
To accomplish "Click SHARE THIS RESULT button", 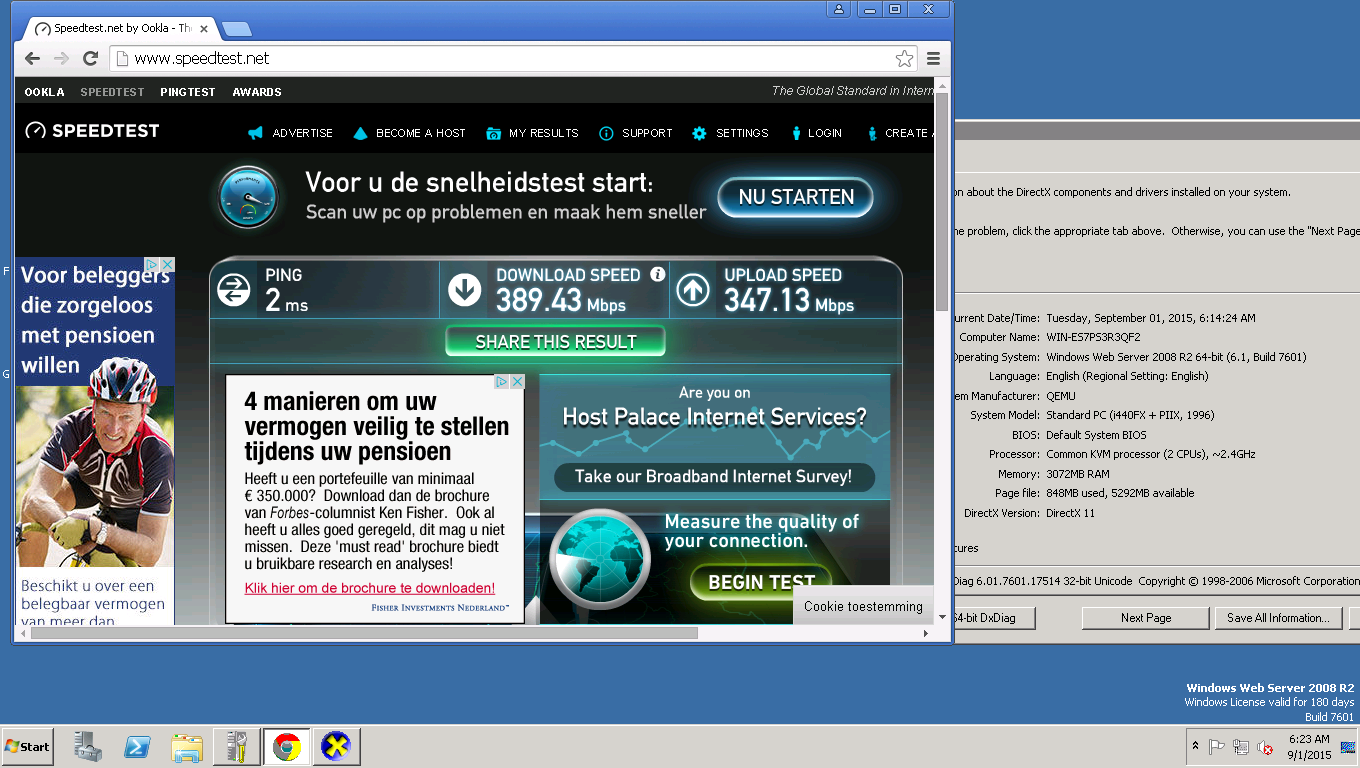I will coord(555,342).
